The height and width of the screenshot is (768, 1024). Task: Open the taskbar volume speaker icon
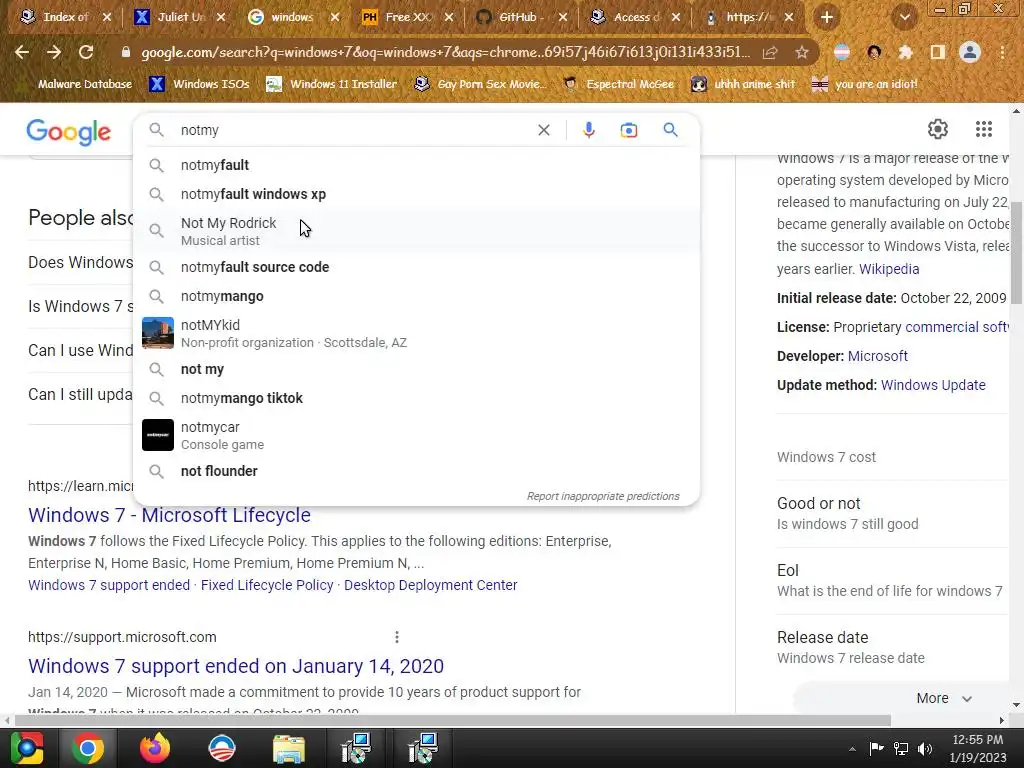pyautogui.click(x=924, y=749)
